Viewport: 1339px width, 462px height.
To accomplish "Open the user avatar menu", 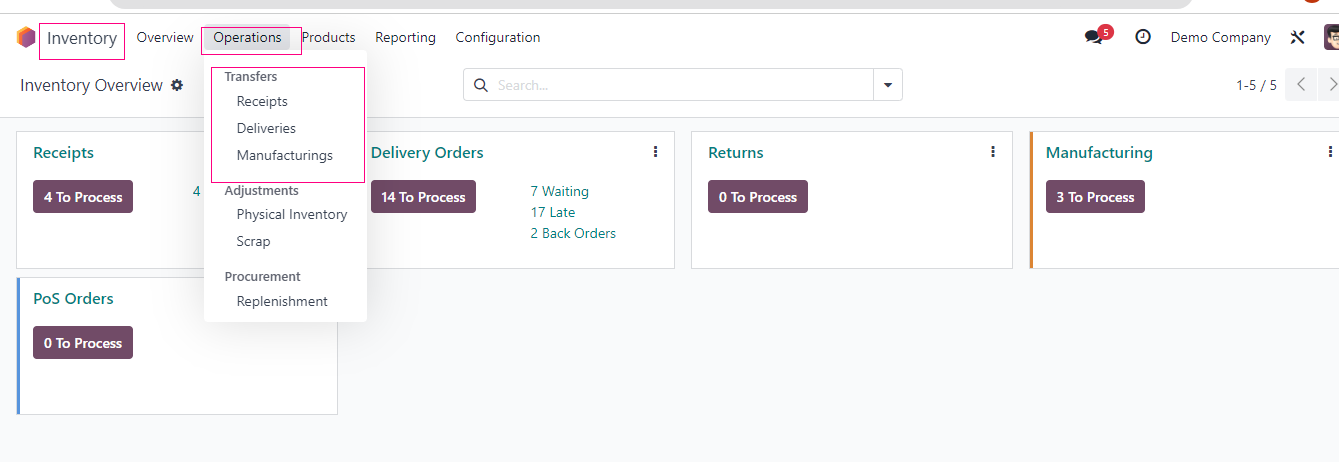I will [x=1332, y=38].
